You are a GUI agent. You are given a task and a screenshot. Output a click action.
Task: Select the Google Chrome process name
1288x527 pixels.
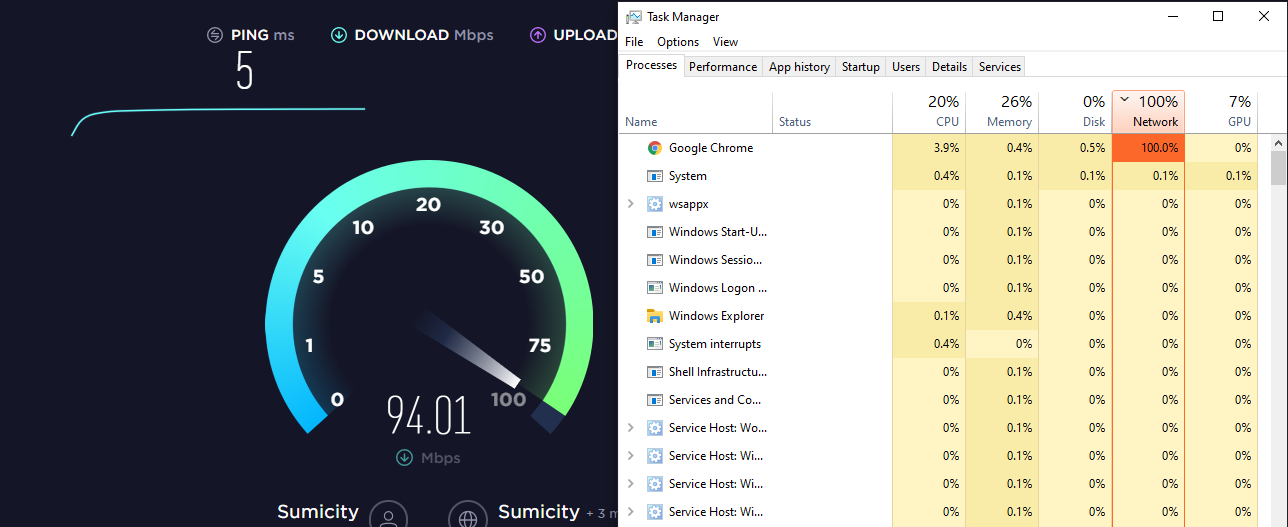(x=711, y=148)
